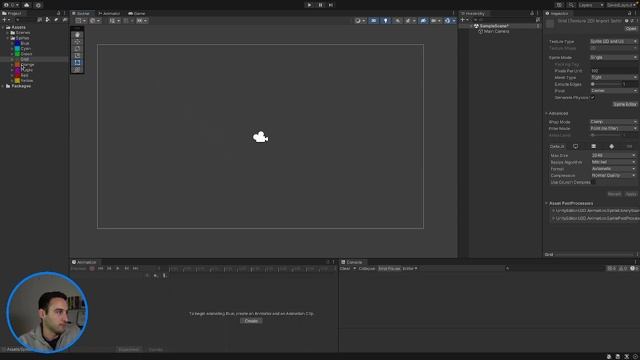Toggle scene lighting bulb icon
Screen dimensions: 640x360
tap(385, 20)
